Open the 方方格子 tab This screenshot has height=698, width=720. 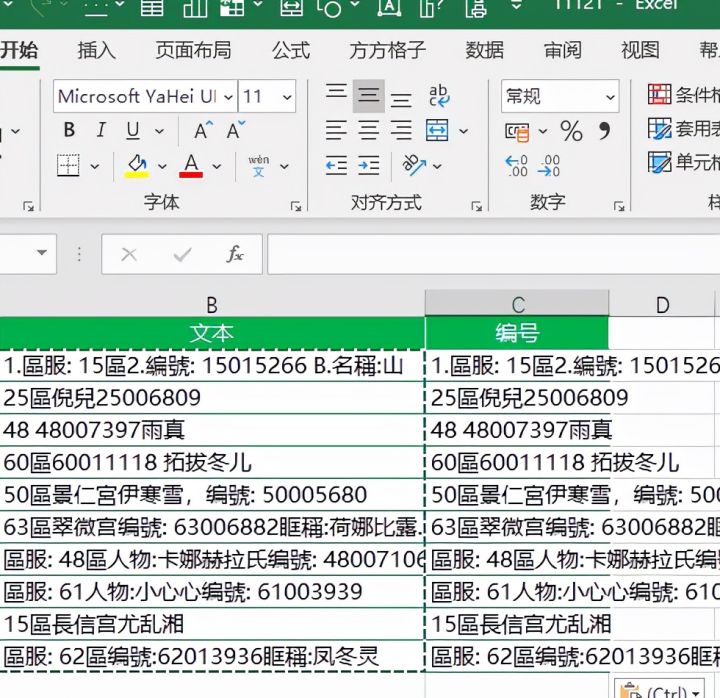tap(388, 51)
